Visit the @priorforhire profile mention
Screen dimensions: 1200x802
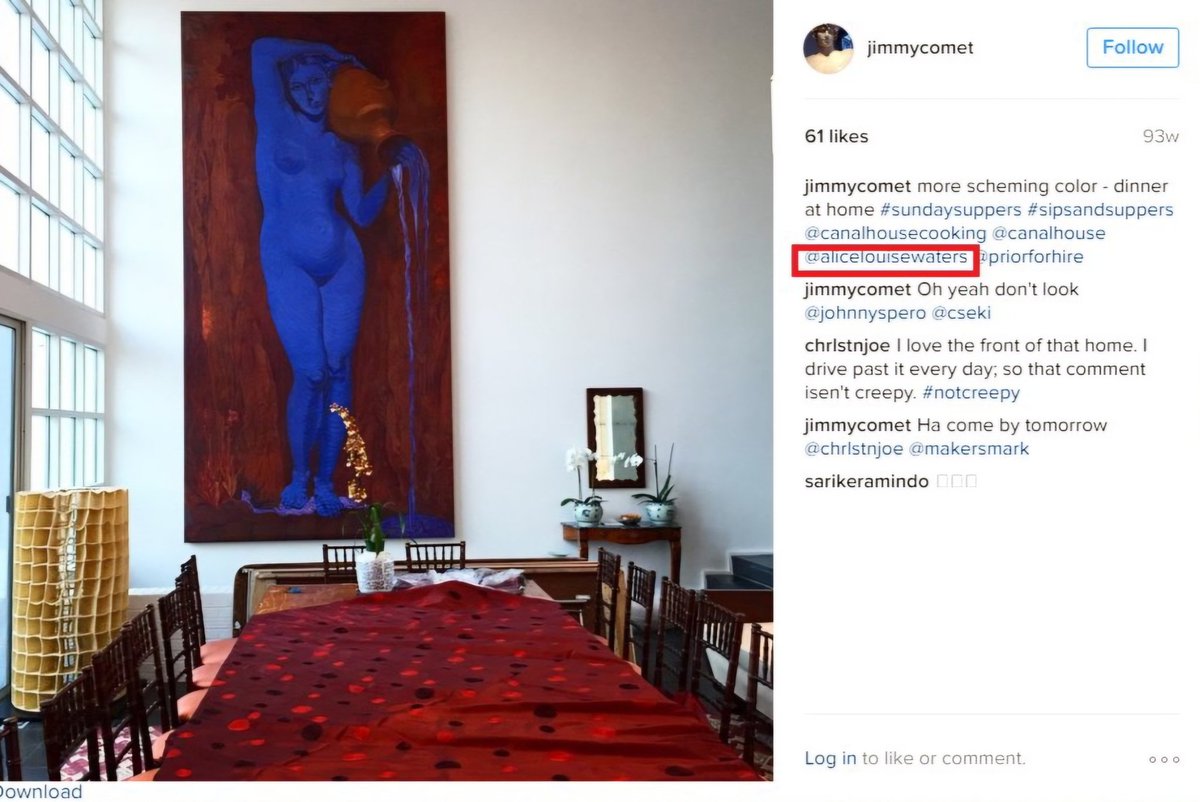[x=1030, y=257]
